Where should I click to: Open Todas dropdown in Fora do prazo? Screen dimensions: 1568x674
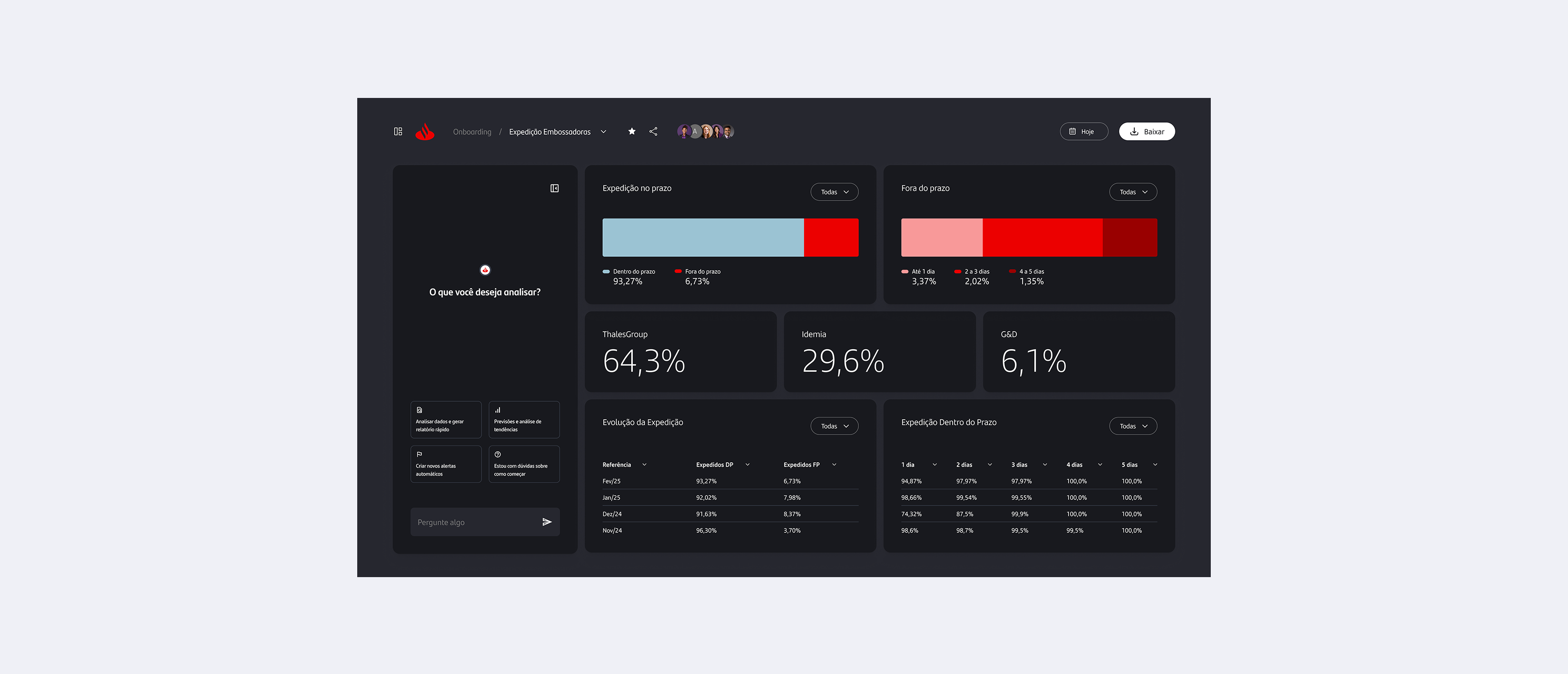click(1133, 192)
